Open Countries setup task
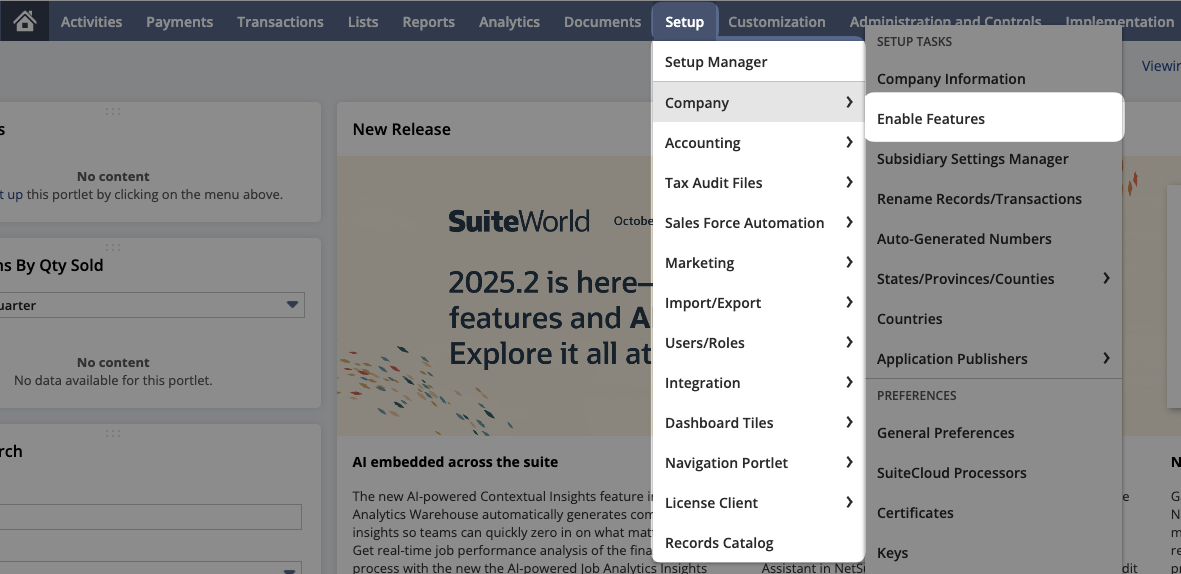Viewport: 1181px width, 574px height. pos(993,318)
